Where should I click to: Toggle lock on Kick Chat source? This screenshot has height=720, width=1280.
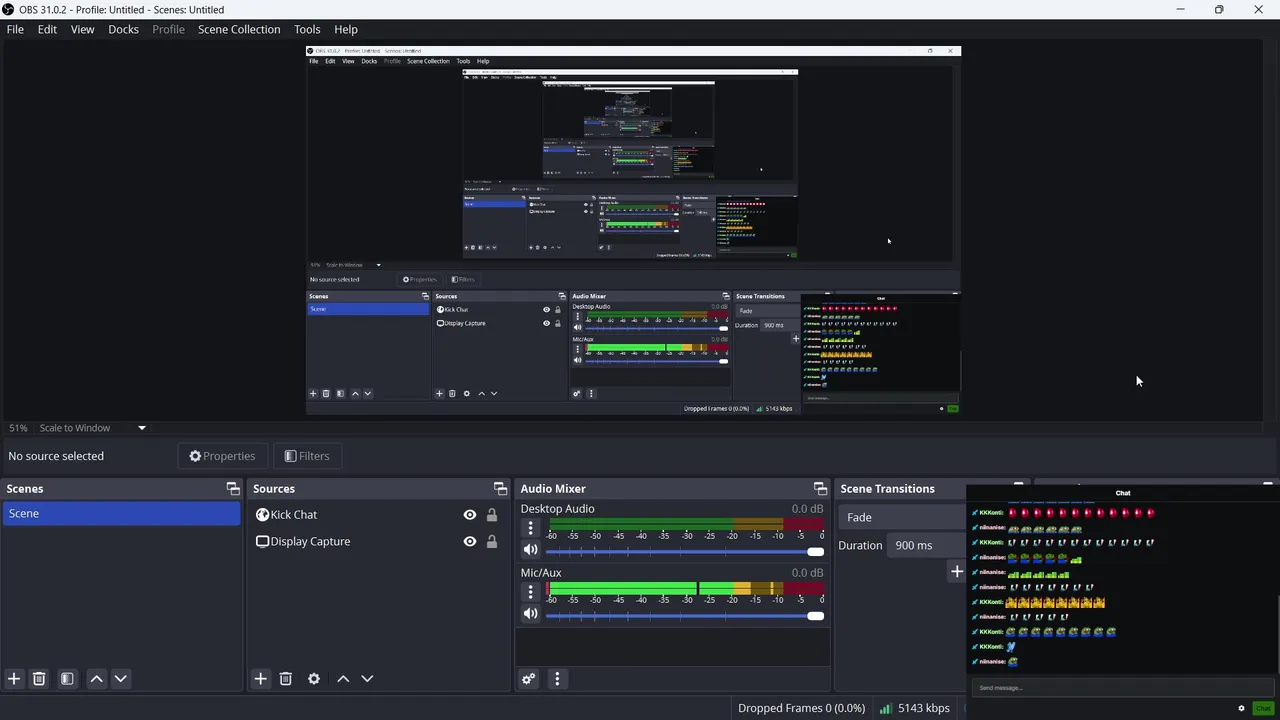point(492,514)
